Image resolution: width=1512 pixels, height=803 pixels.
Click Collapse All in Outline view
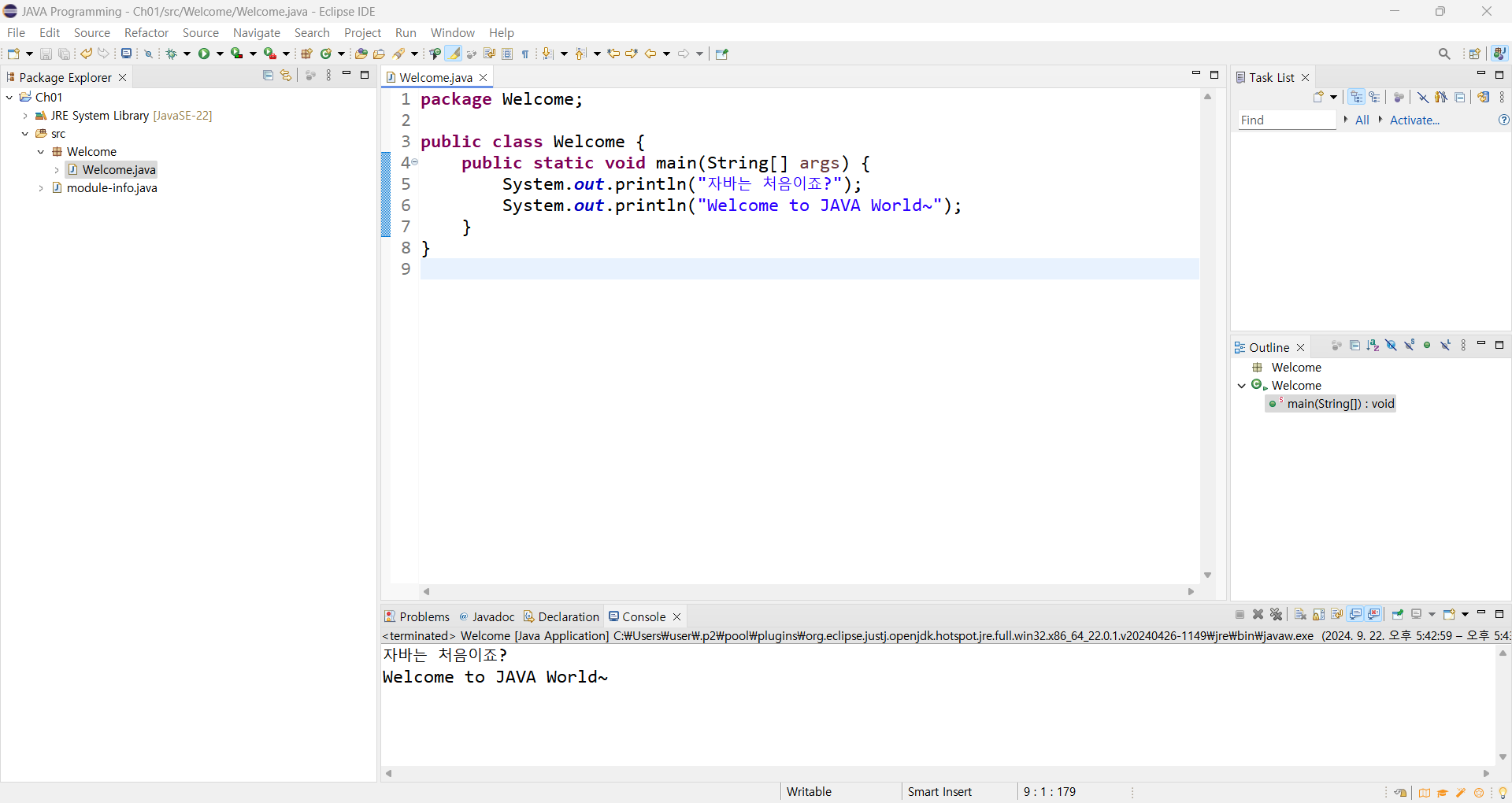(x=1354, y=345)
